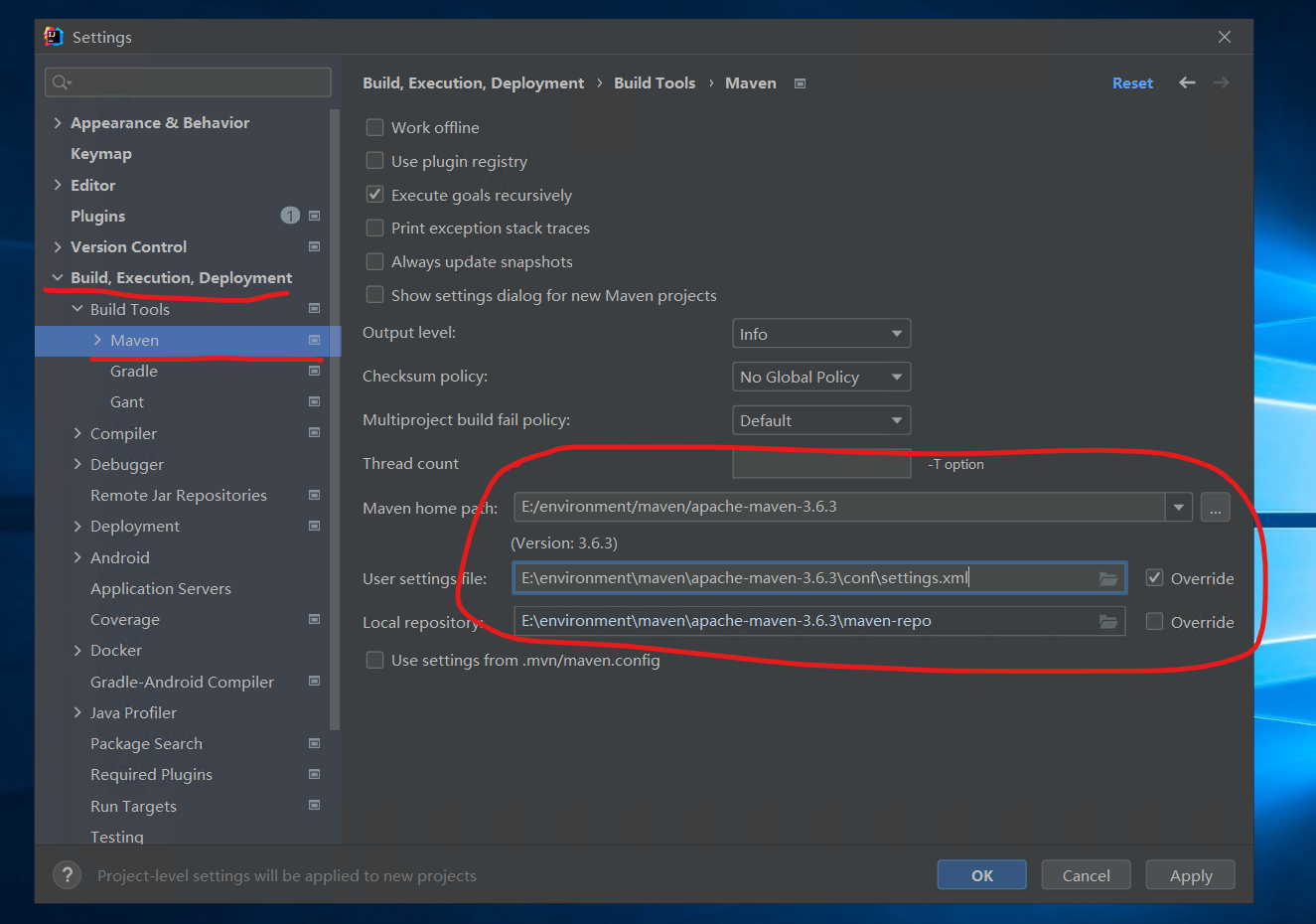Select Gradle under Build Tools

[x=134, y=371]
